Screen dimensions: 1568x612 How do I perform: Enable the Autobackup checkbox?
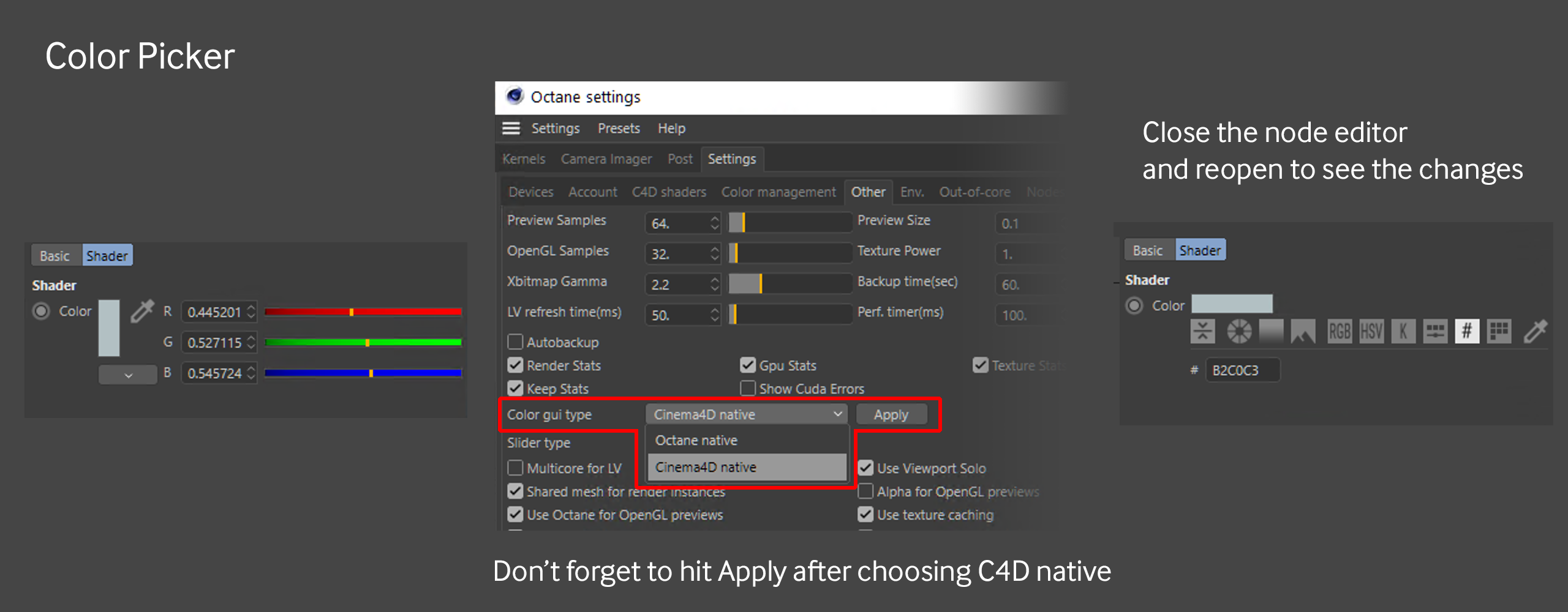tap(516, 341)
